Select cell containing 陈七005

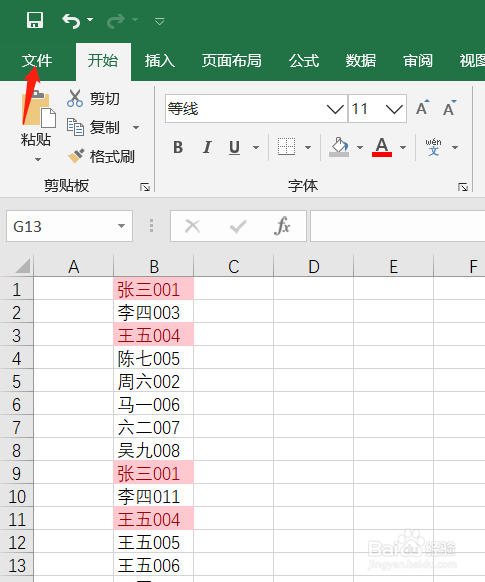[x=154, y=358]
